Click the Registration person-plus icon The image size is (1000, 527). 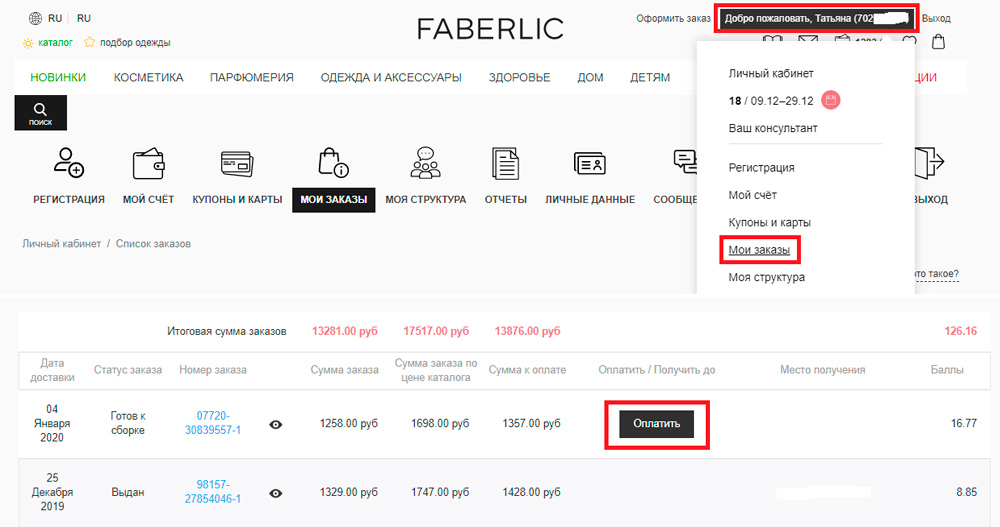coord(69,162)
